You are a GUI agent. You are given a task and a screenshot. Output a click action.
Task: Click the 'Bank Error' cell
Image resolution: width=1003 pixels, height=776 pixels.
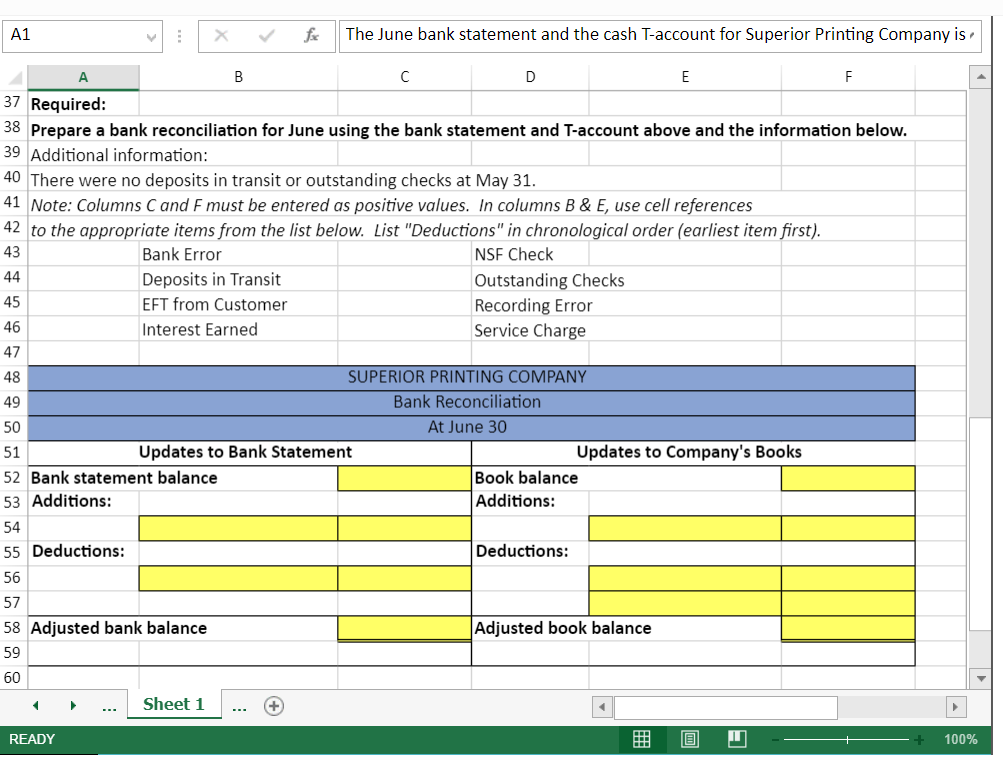[x=238, y=254]
